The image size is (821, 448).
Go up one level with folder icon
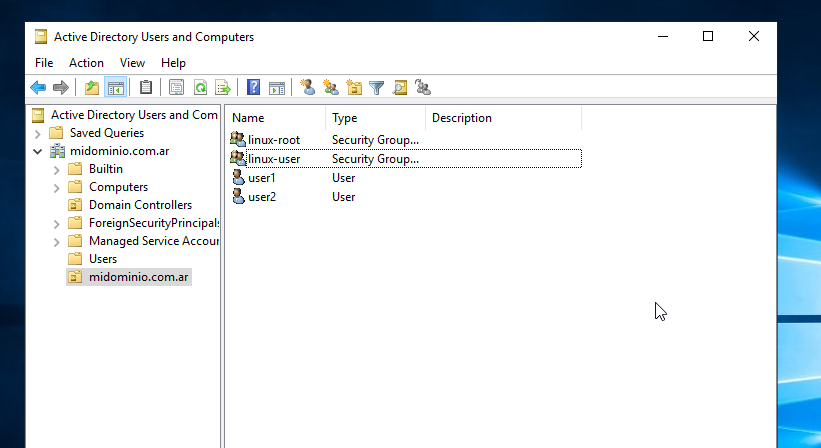(92, 87)
